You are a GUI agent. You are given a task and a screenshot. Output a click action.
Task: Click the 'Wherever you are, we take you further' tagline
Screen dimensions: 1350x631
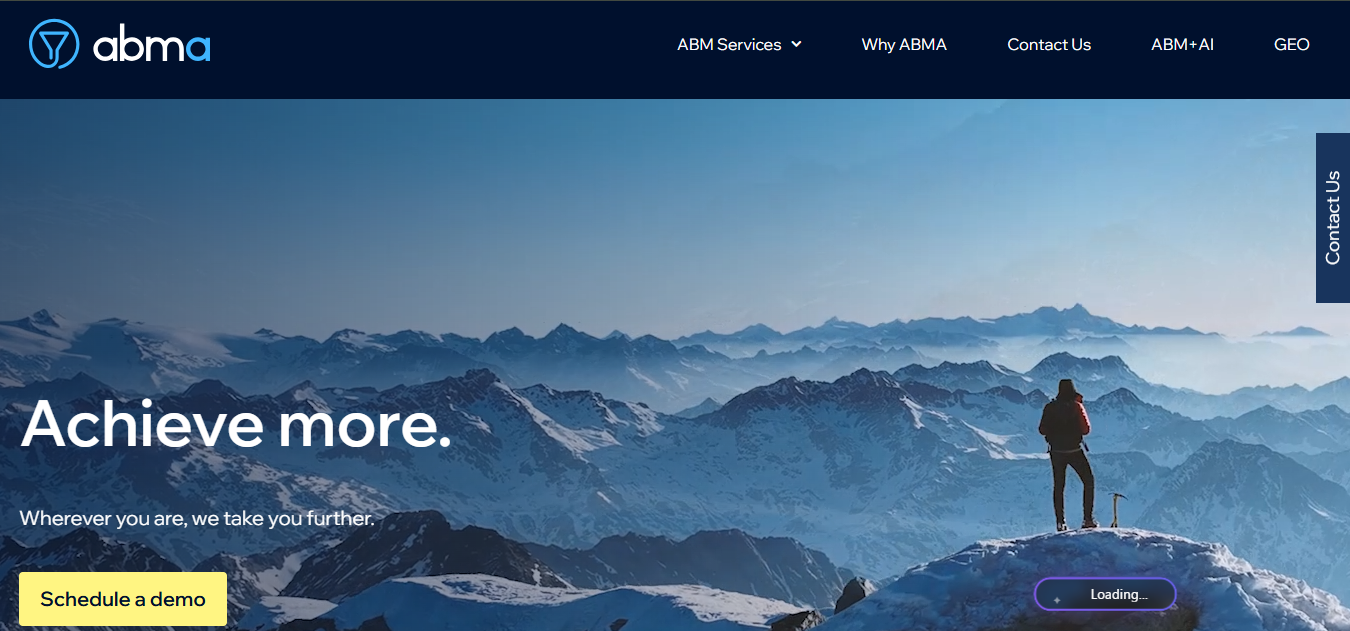point(197,518)
